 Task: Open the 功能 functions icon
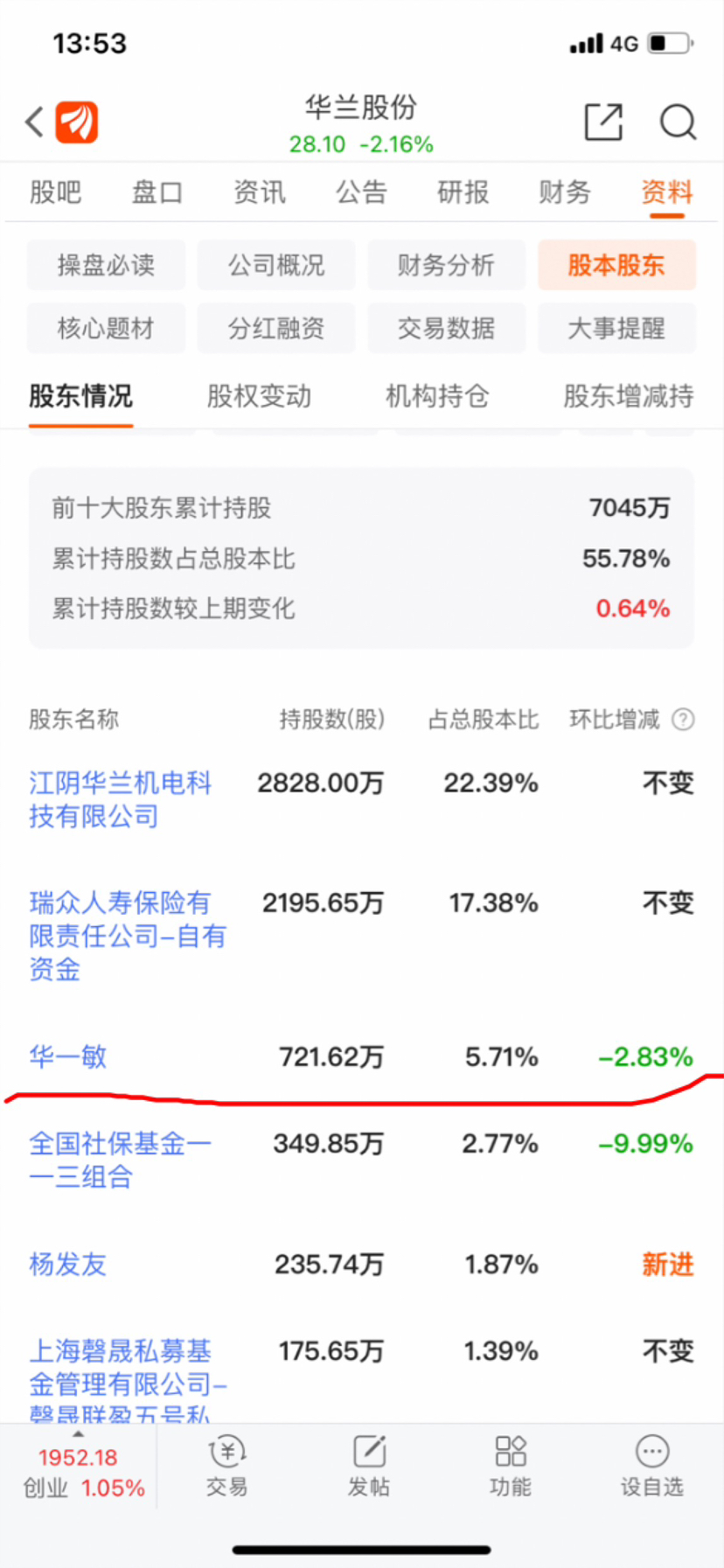[x=511, y=1452]
